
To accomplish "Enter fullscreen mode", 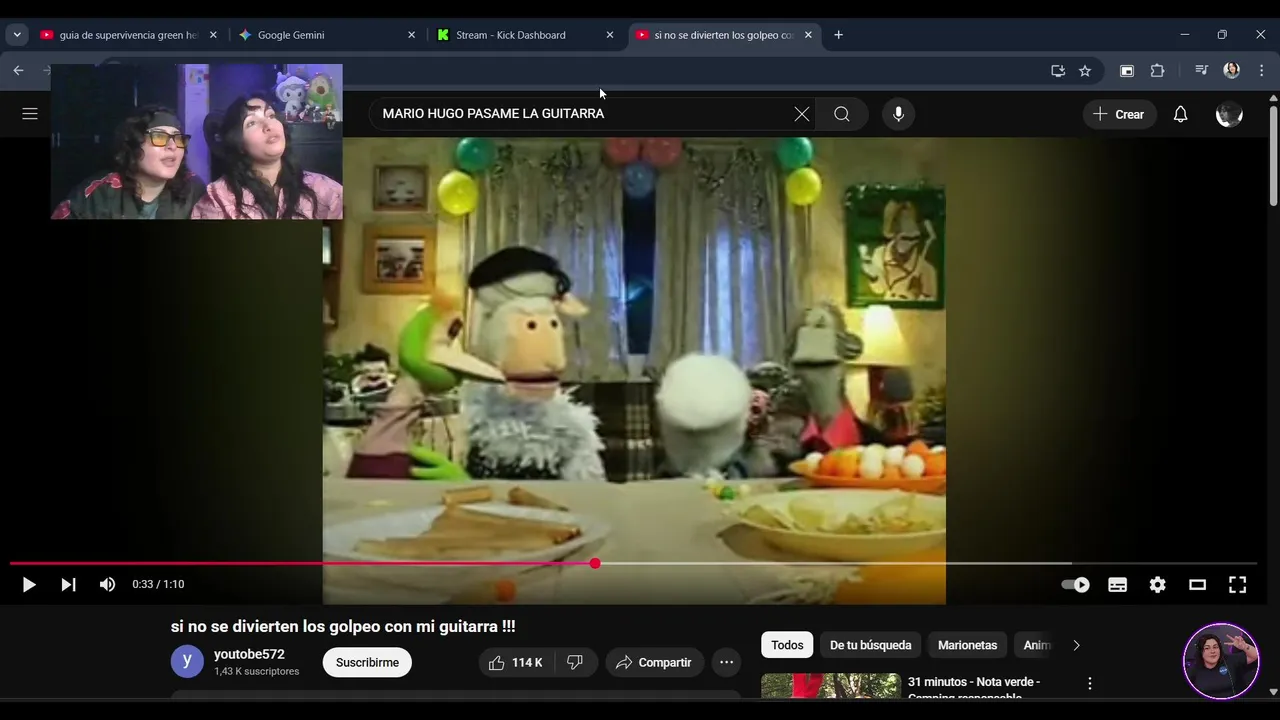I will pos(1237,585).
